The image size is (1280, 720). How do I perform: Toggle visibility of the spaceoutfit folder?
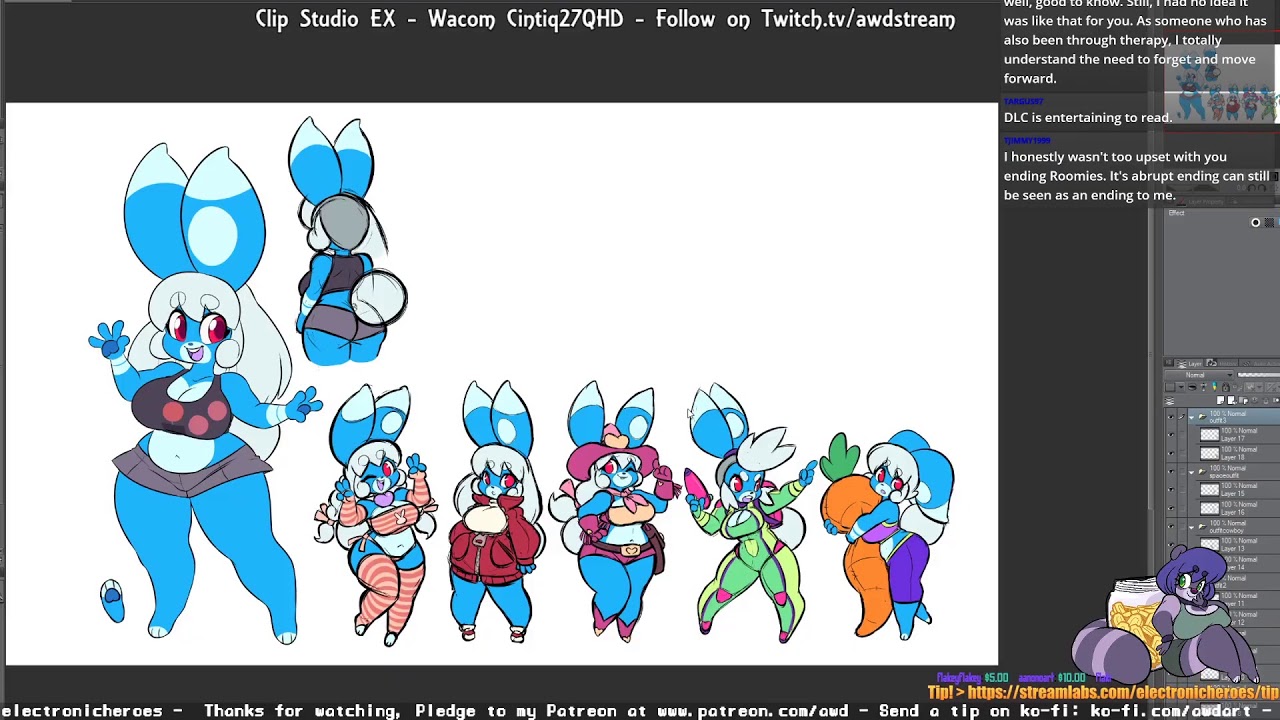pyautogui.click(x=1171, y=471)
